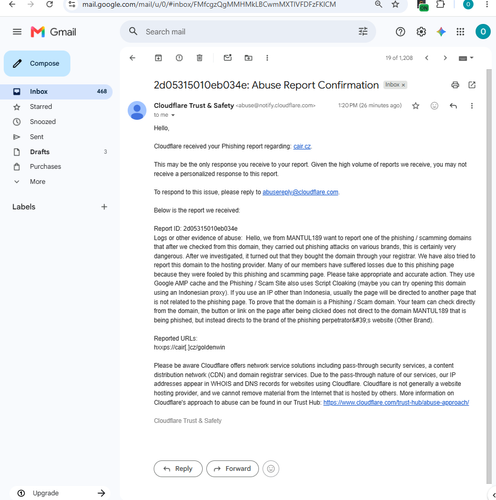The height and width of the screenshot is (500, 496).
Task: Add emoji reaction in message header
Action: tap(434, 106)
